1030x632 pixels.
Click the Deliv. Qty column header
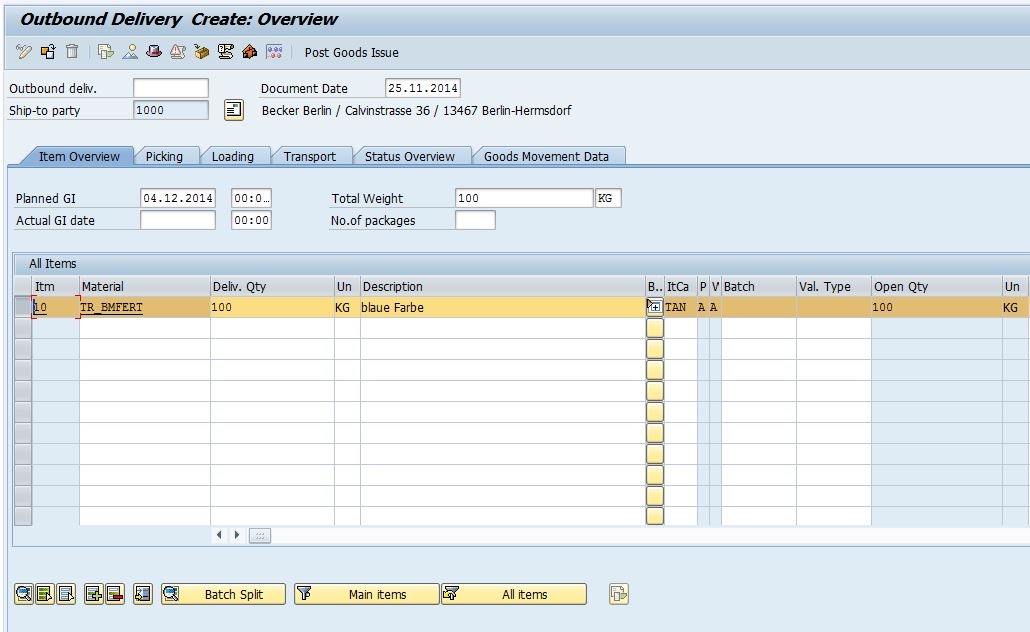tap(272, 286)
